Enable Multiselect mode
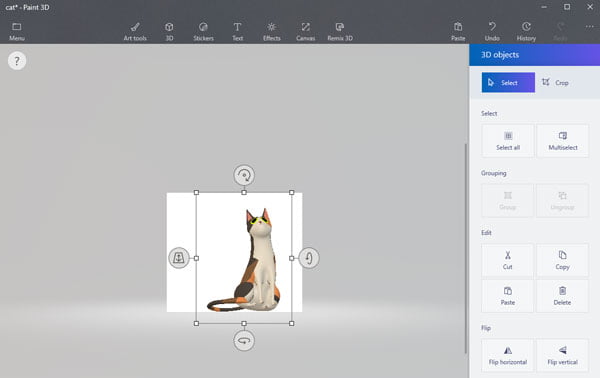The image size is (600, 378). 563,141
